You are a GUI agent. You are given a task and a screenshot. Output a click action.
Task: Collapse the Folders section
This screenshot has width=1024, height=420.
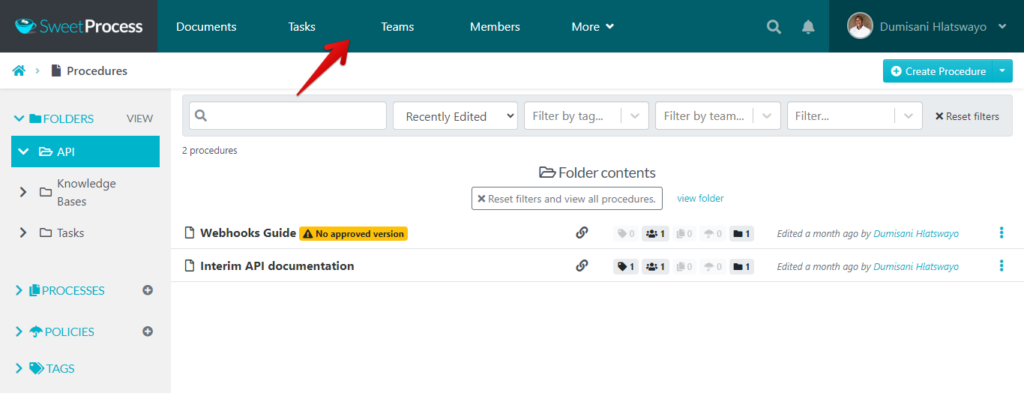[19, 119]
